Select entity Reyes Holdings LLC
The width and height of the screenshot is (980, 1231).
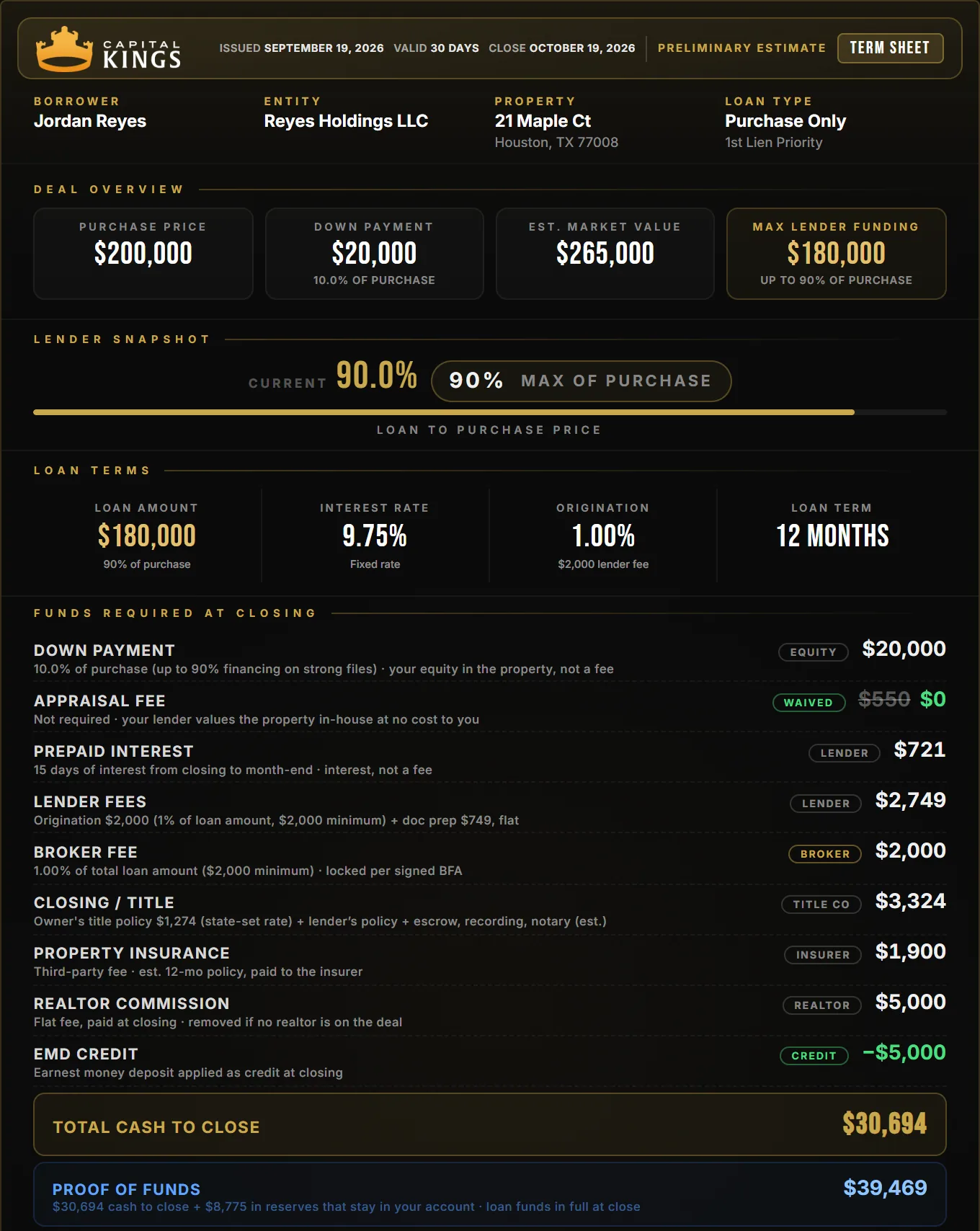pyautogui.click(x=346, y=121)
